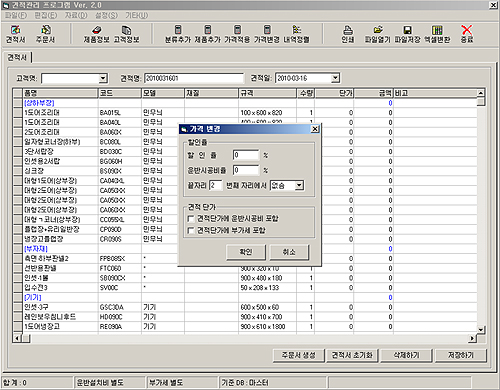500x390 pixels.
Task: Click the horizontal scrollbar left arrow
Action: point(17,339)
